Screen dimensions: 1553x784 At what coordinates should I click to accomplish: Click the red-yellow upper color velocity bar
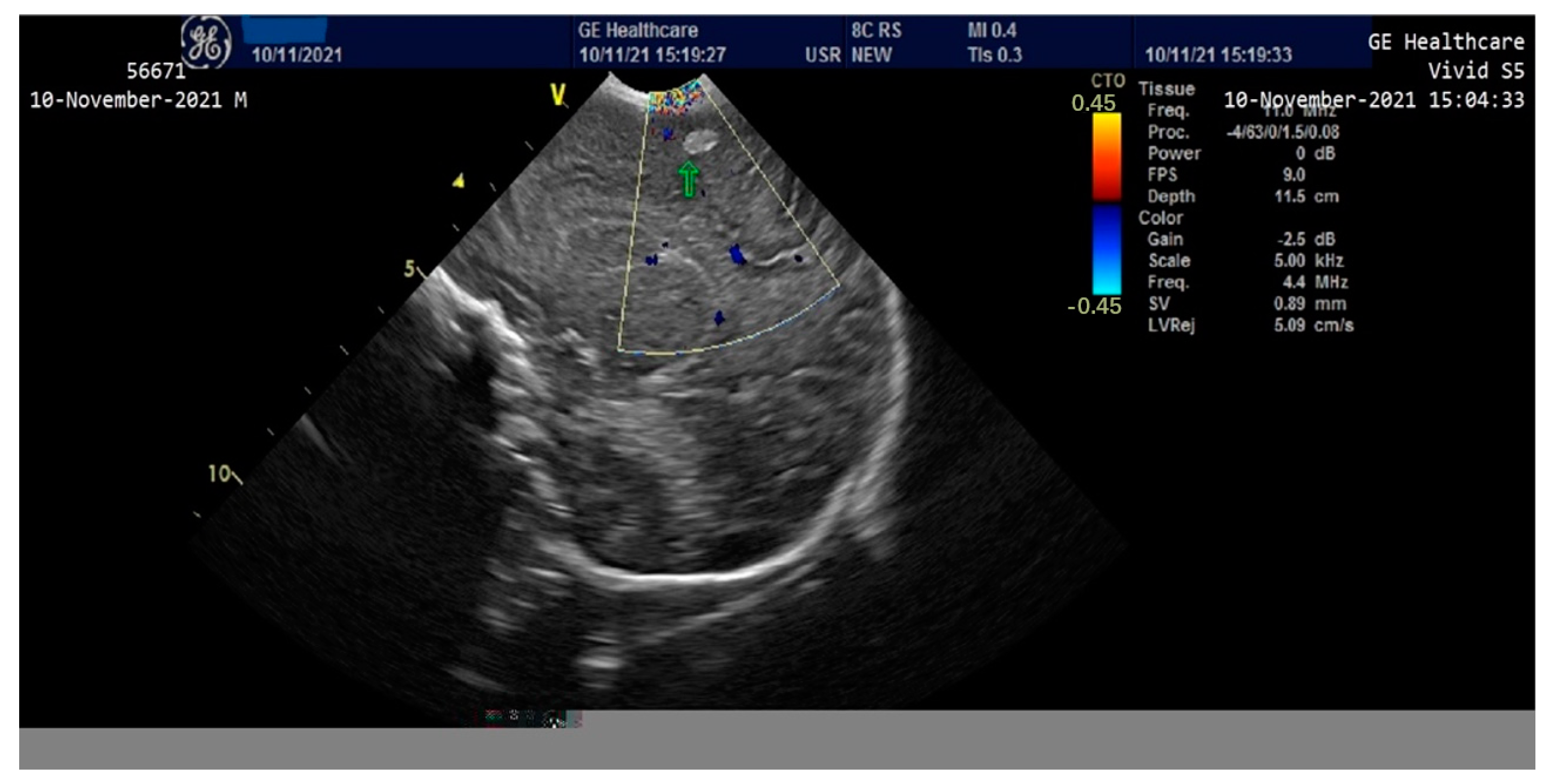pos(1107,157)
